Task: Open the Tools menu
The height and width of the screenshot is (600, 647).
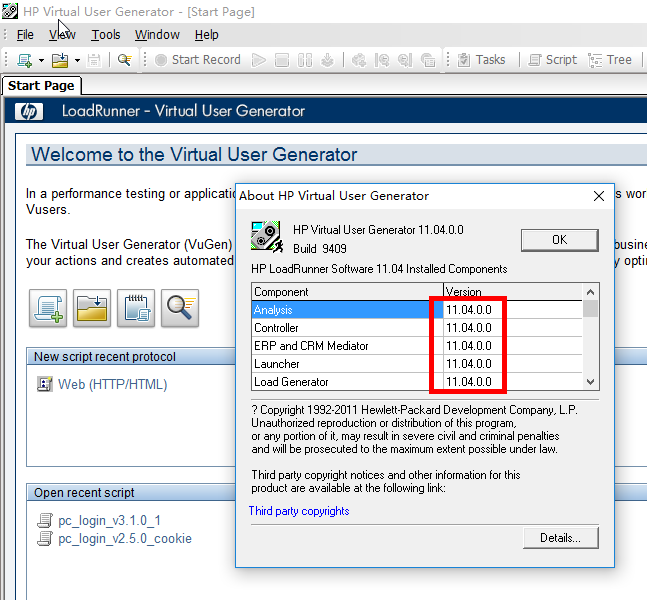Action: point(106,35)
